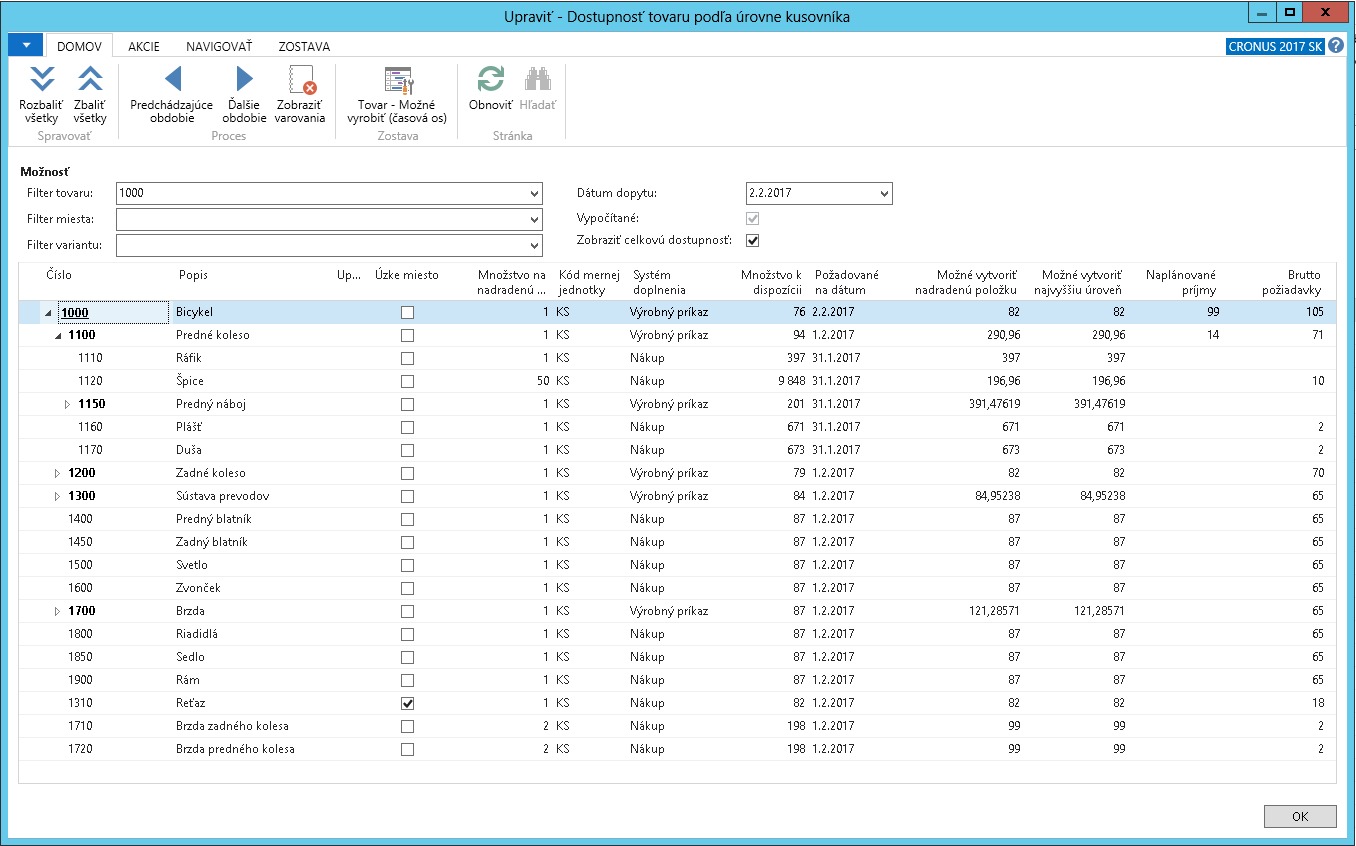This screenshot has width=1356, height=846.
Task: Toggle Zobraziť celkovú dostupnosť checkbox
Action: [753, 240]
